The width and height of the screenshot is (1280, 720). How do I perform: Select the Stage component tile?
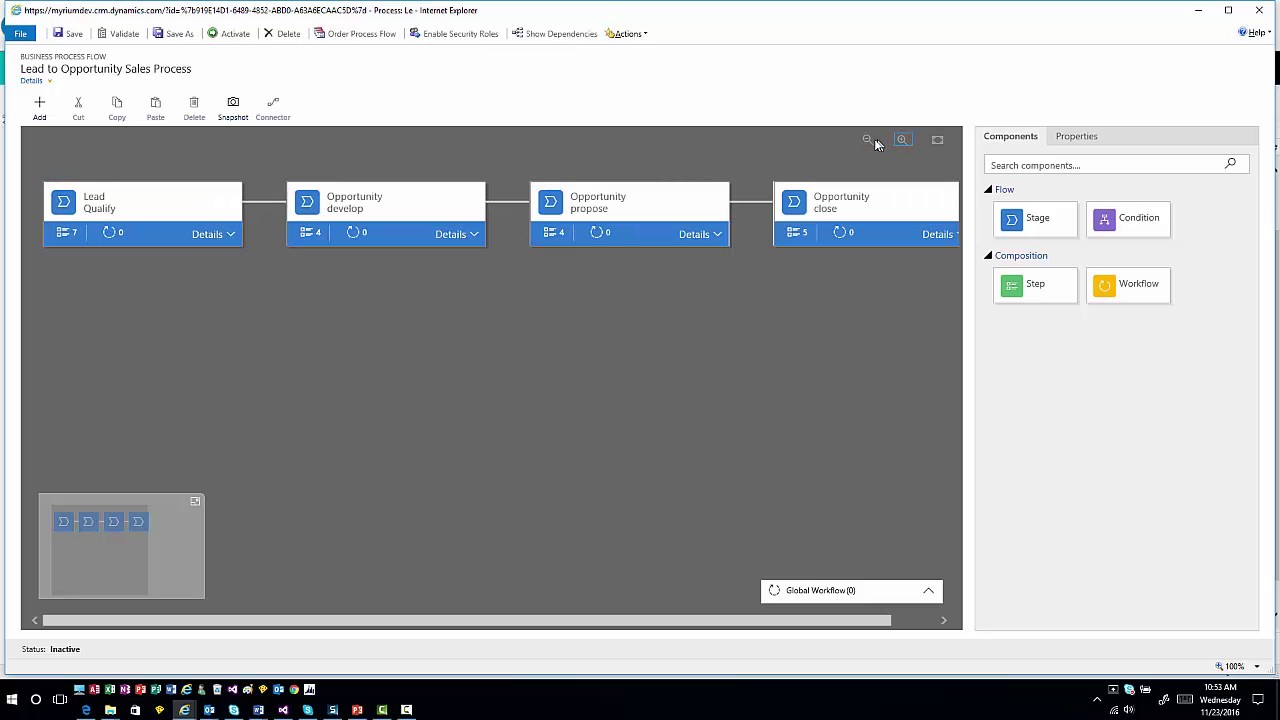[x=1035, y=219]
